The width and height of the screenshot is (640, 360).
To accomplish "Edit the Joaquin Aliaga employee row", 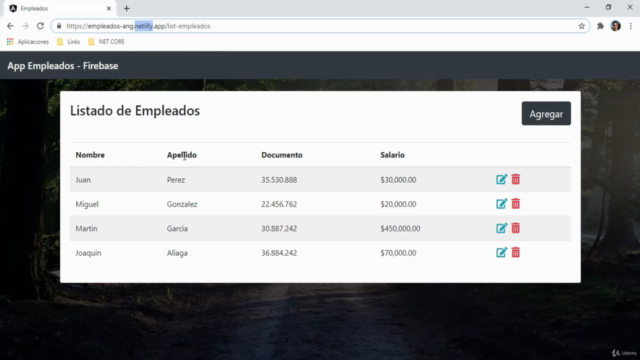I will (x=501, y=253).
